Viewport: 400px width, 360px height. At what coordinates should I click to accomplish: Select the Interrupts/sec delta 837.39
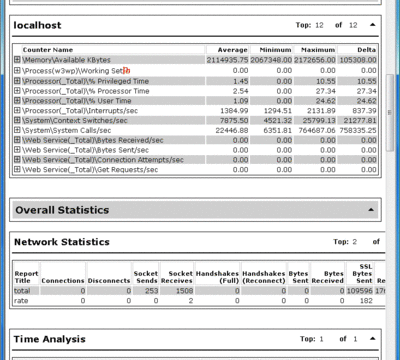[364, 111]
